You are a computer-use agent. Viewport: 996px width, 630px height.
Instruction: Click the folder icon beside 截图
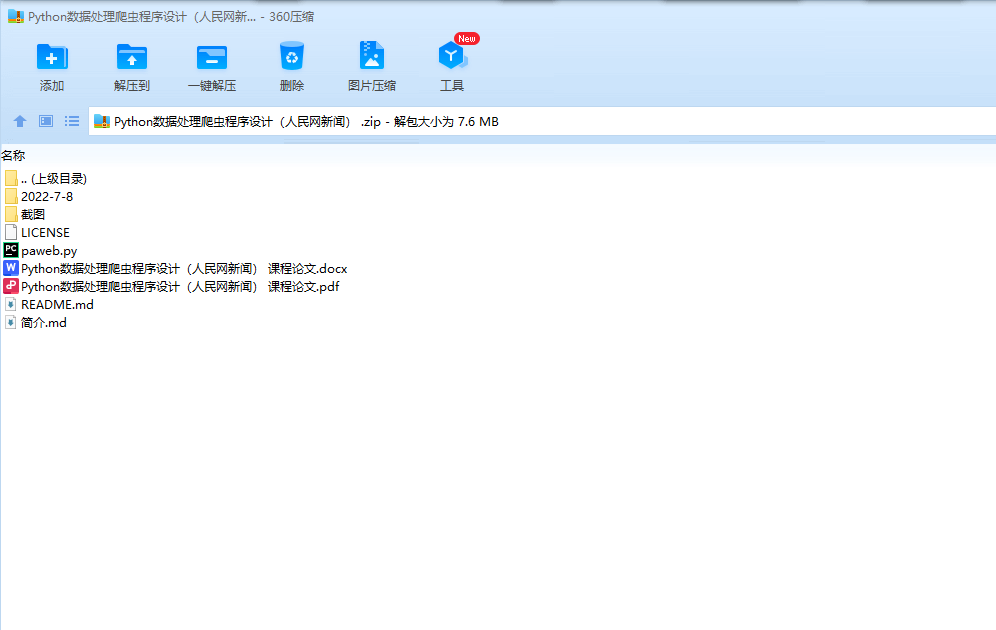point(11,214)
